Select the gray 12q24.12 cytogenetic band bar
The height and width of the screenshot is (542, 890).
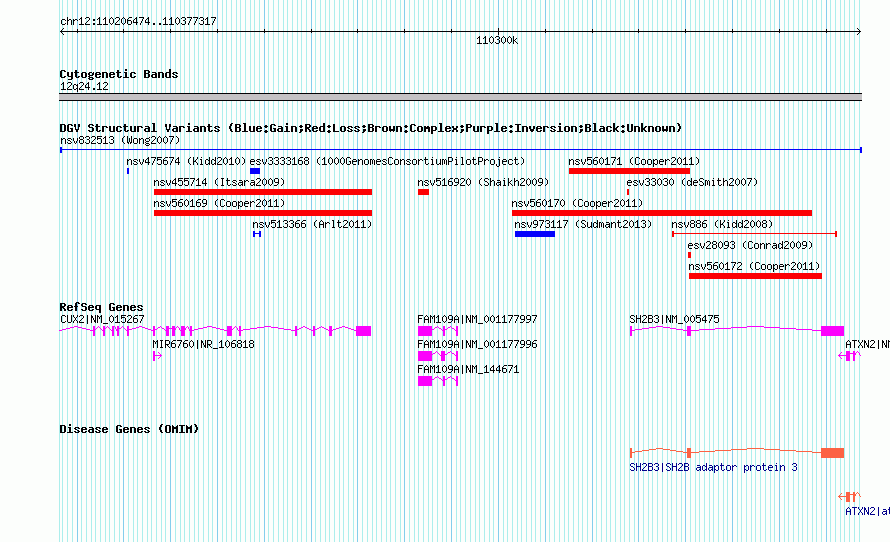point(460,97)
